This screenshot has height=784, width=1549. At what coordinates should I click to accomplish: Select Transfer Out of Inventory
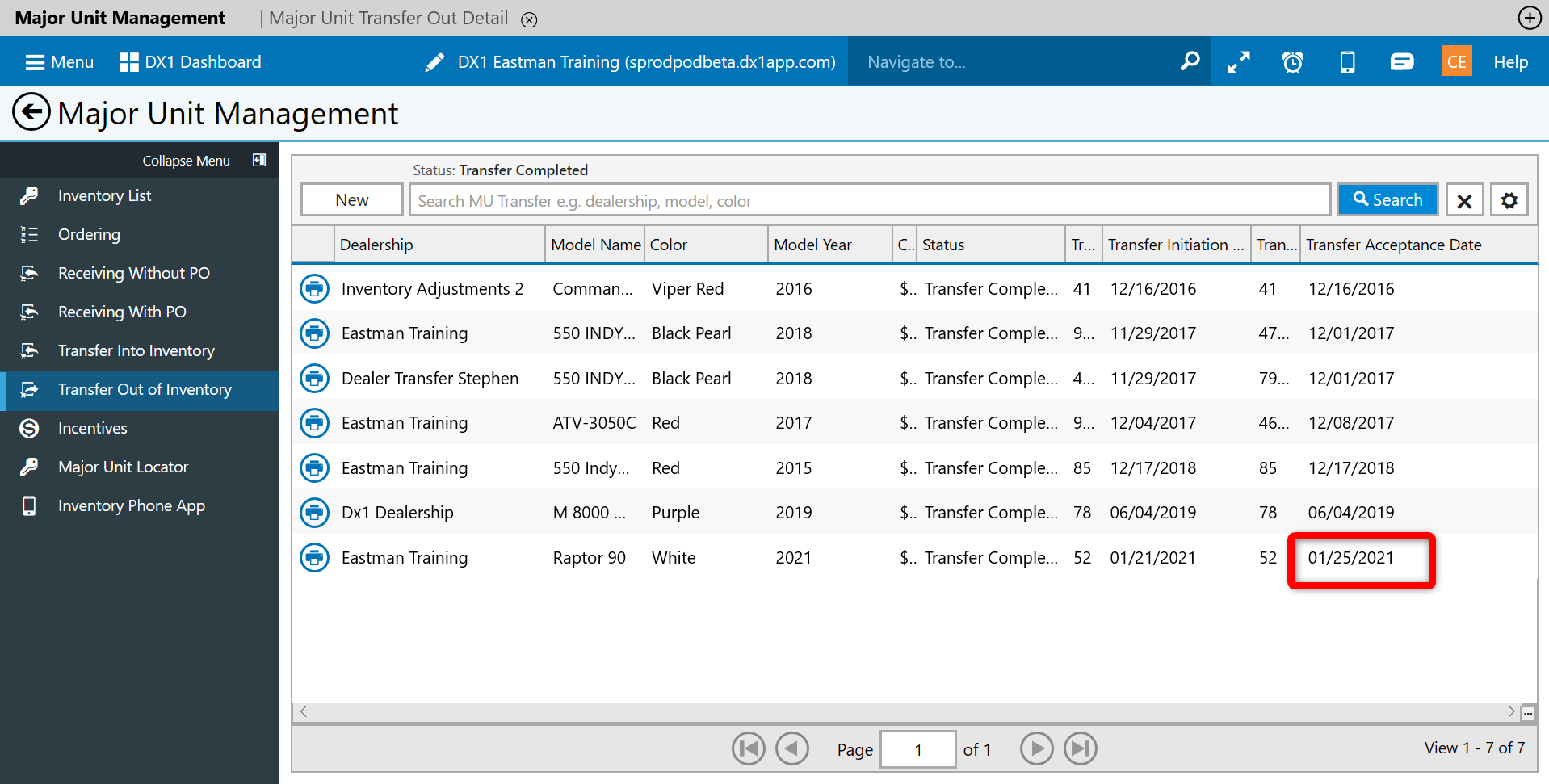point(139,390)
